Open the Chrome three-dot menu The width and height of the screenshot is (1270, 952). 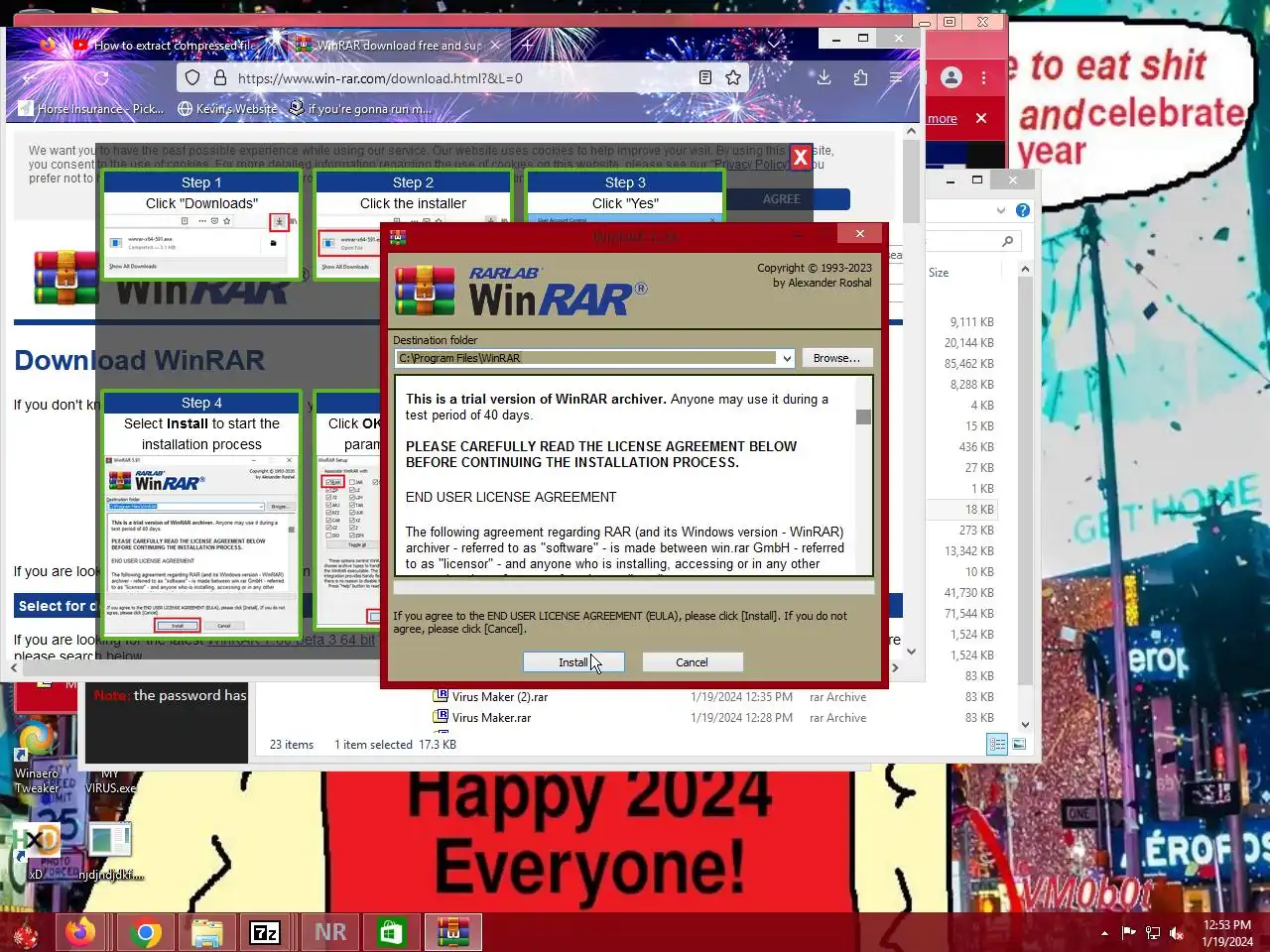983,77
